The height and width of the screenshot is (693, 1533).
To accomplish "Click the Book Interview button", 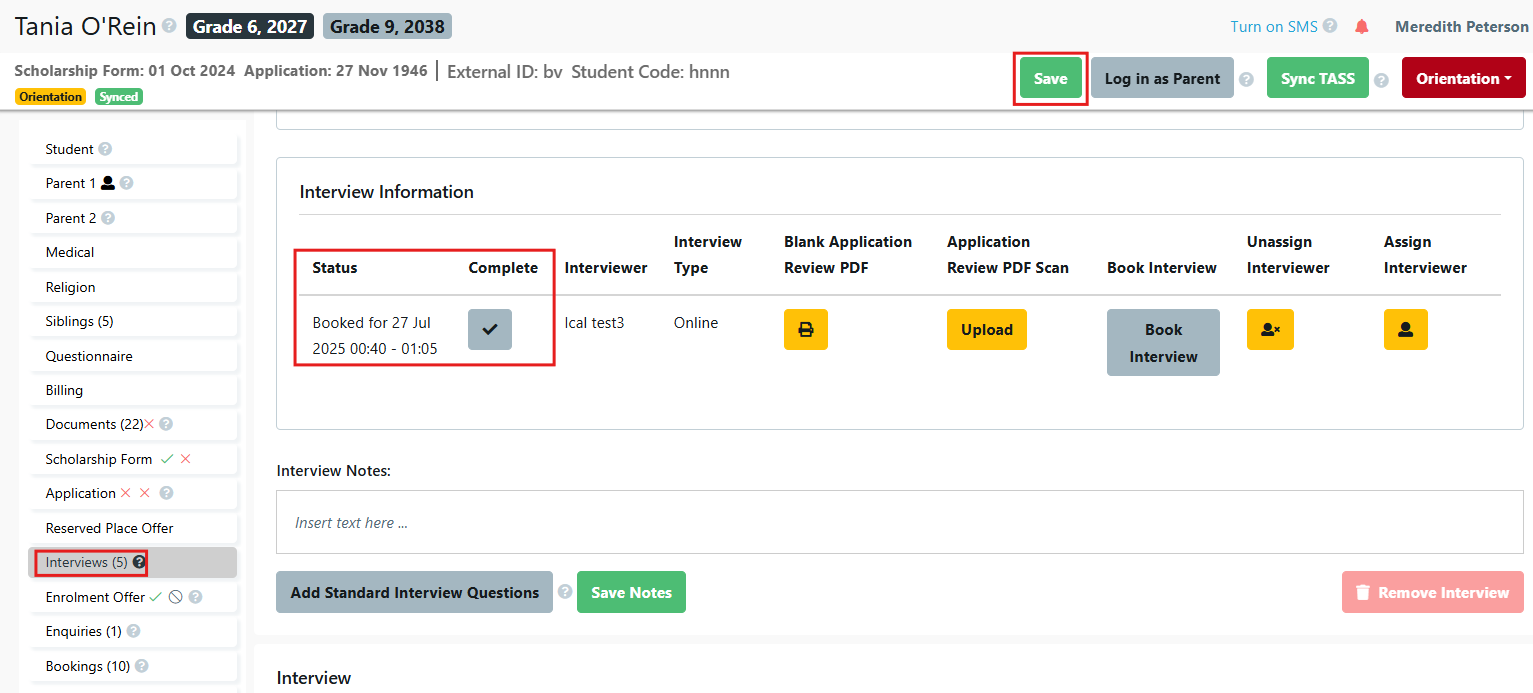I will (x=1162, y=343).
